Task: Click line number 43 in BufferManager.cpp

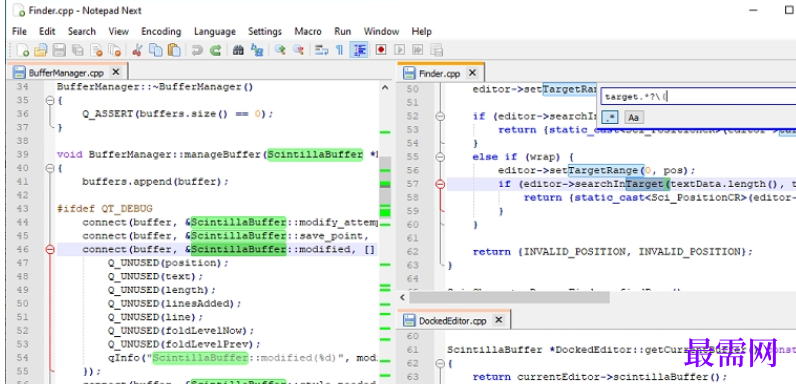Action: click(x=22, y=209)
